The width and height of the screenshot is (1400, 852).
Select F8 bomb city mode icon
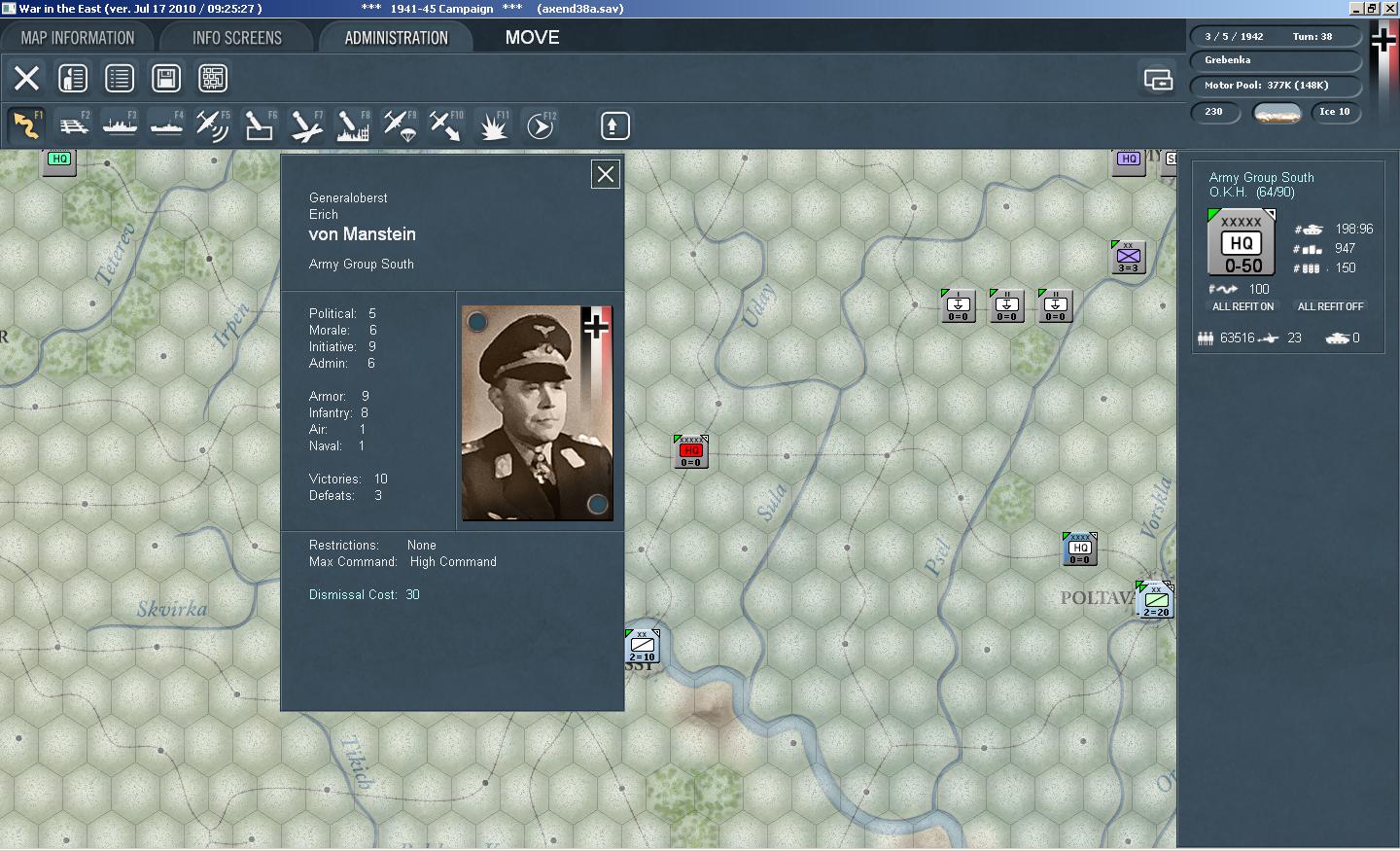click(x=353, y=125)
